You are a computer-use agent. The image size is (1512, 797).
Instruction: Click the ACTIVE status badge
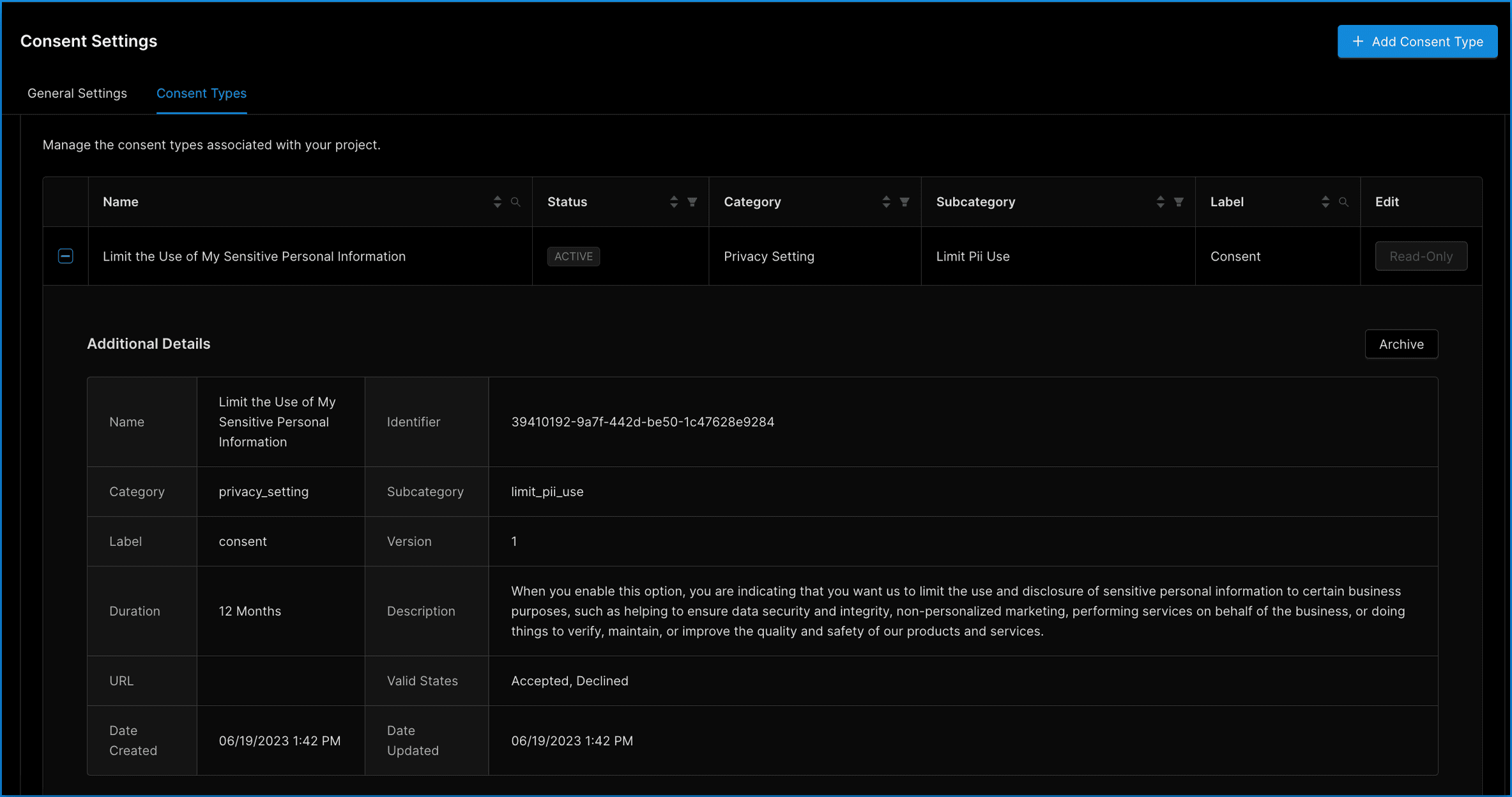[x=573, y=256]
